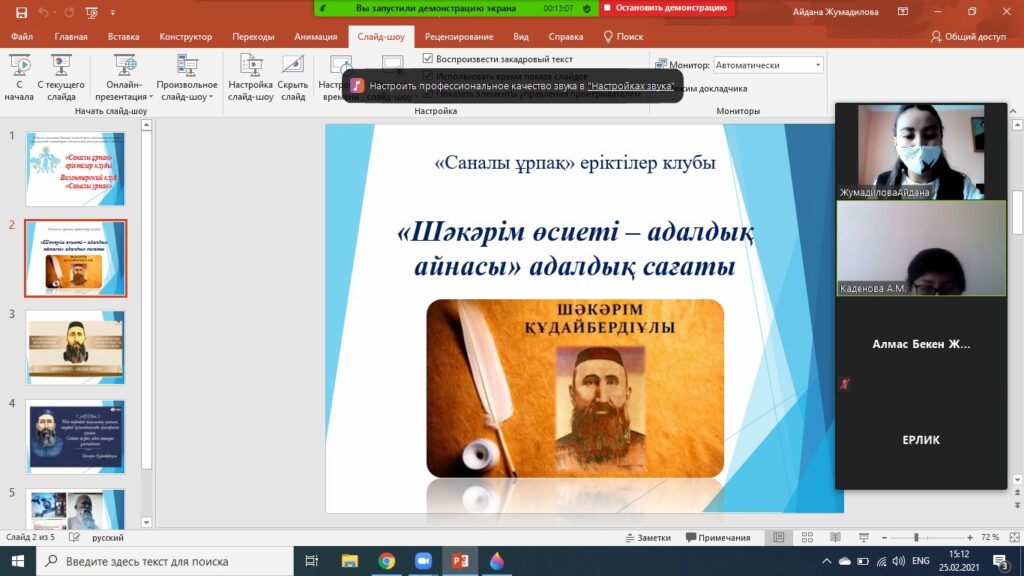Open "Настройках звука" link
Viewport: 1024px width, 576px height.
click(x=630, y=86)
